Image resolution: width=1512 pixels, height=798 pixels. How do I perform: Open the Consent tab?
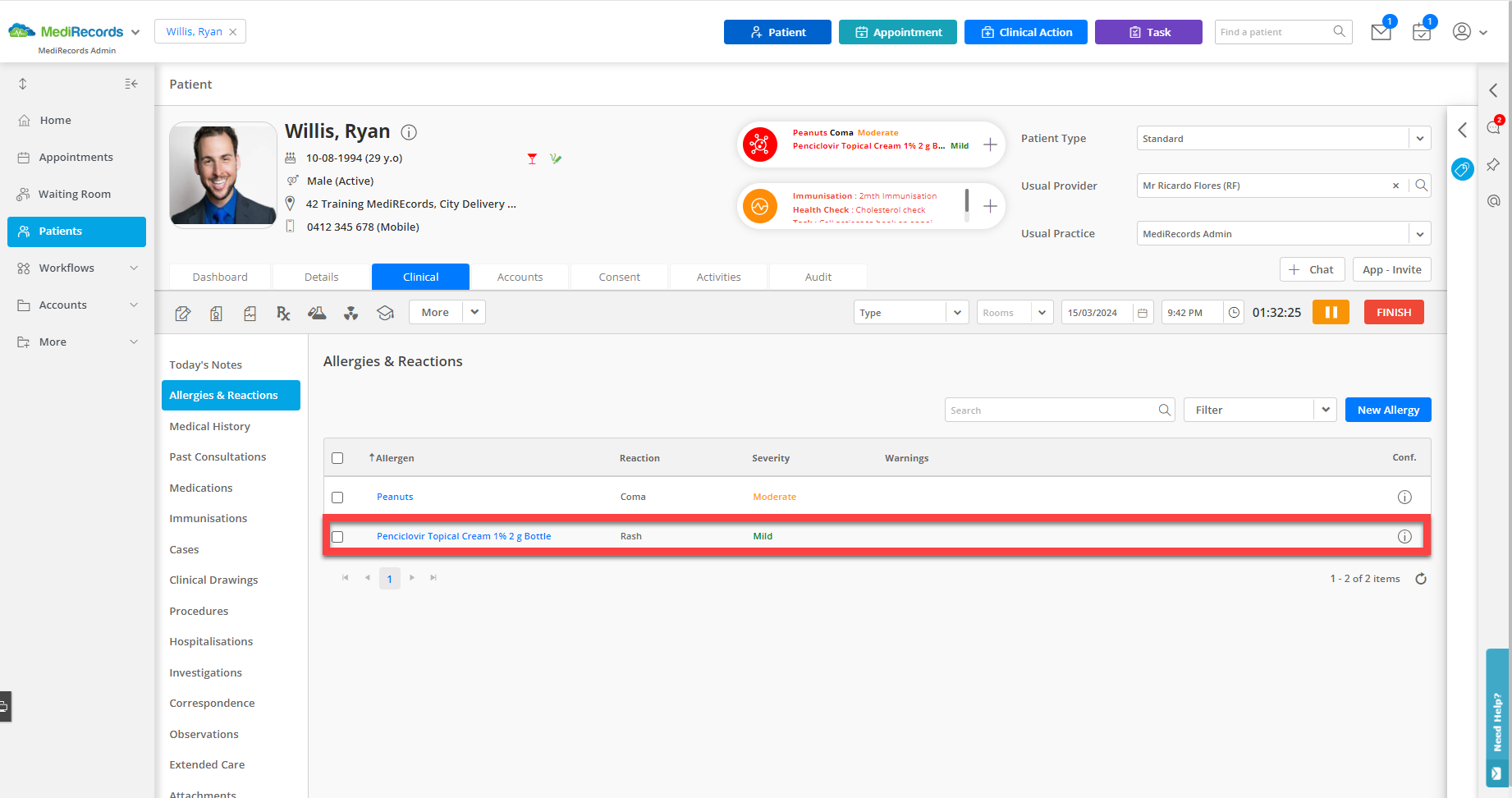pyautogui.click(x=619, y=277)
